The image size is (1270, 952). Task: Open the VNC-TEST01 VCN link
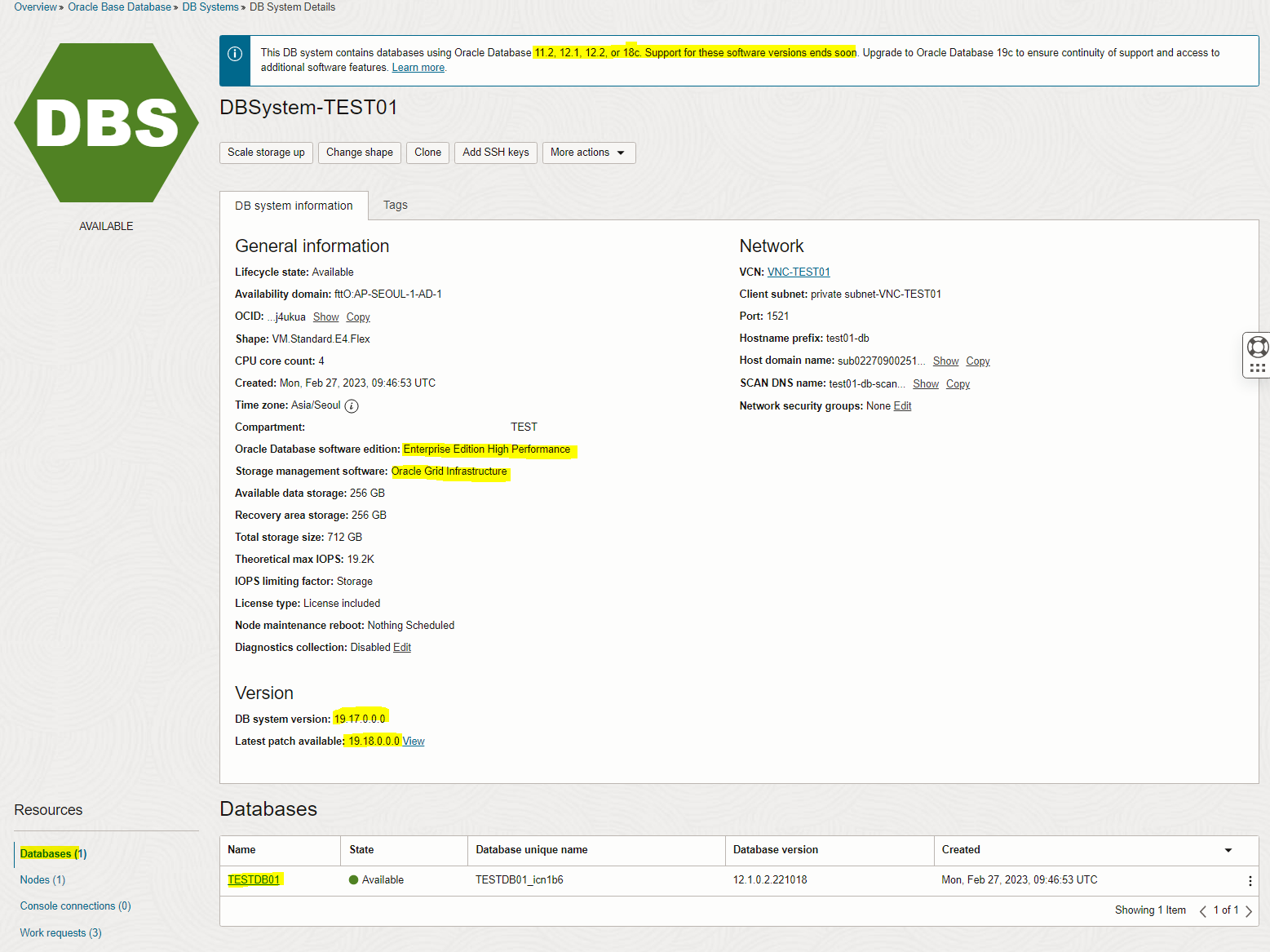pos(799,272)
